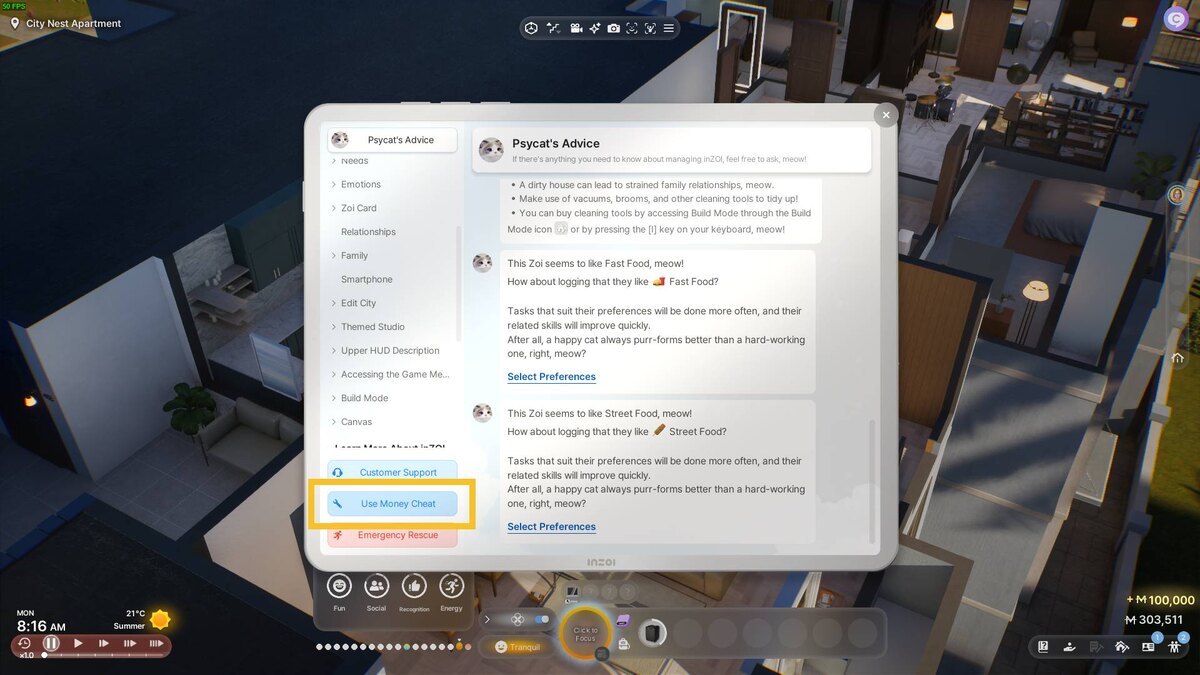Click the path nodes icon in top toolbar
The width and height of the screenshot is (1200, 675).
click(x=554, y=28)
